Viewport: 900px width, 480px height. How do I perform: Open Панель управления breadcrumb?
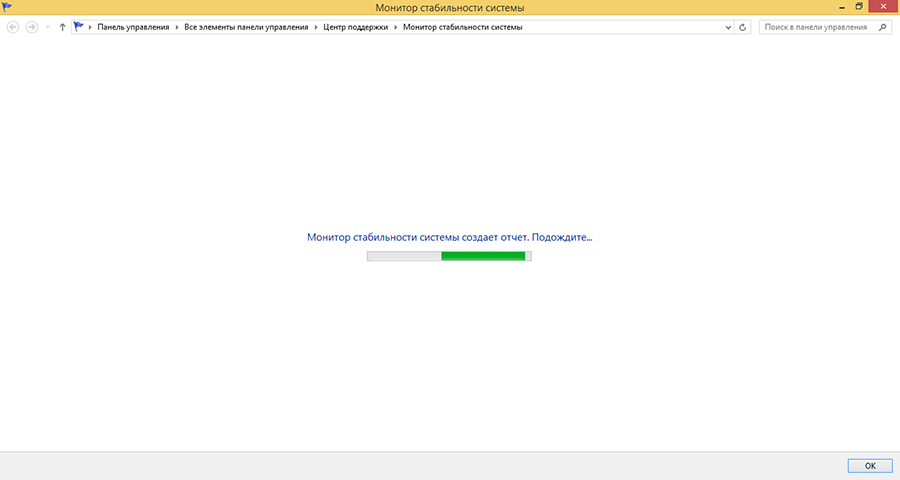(x=133, y=27)
